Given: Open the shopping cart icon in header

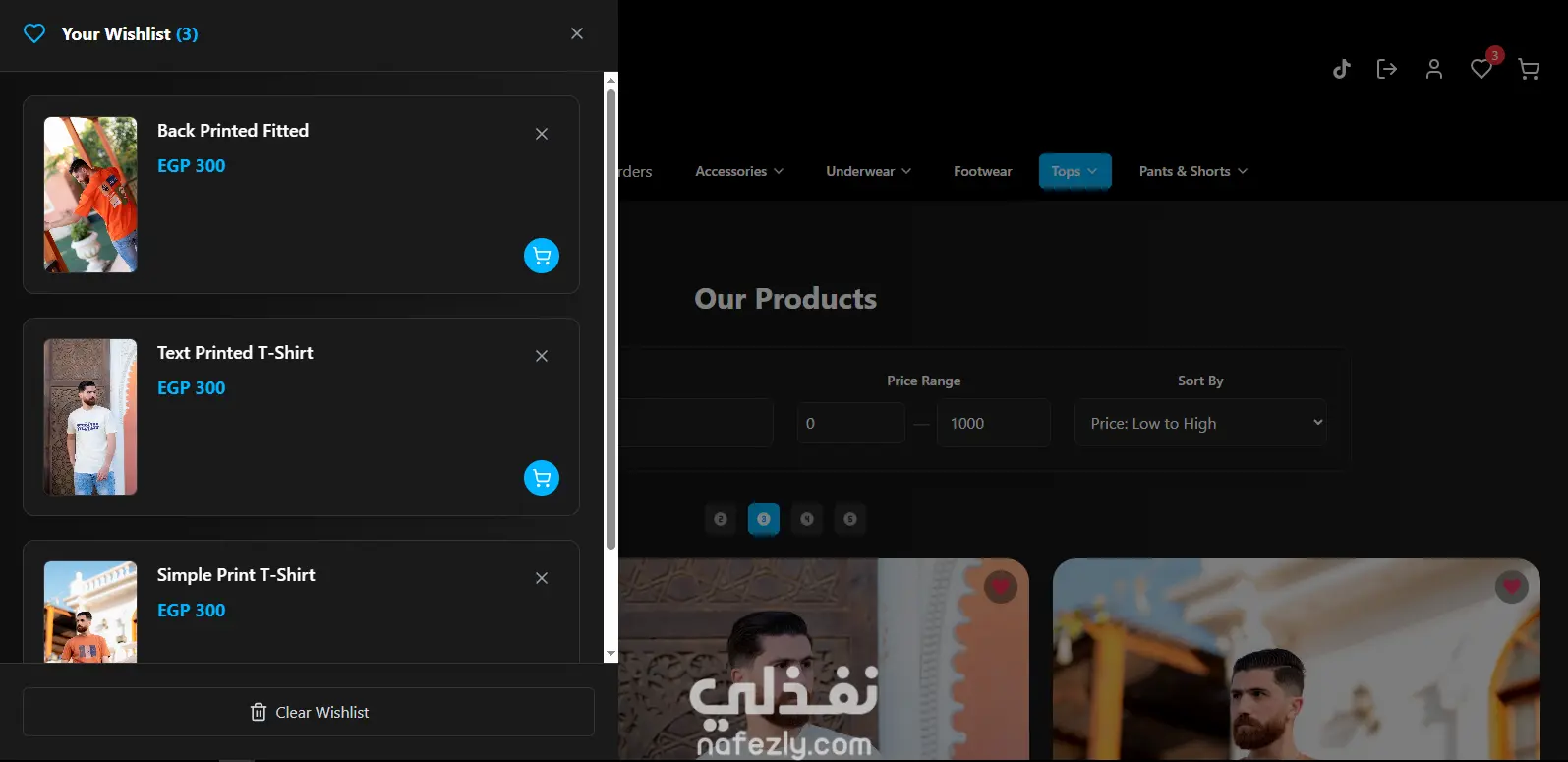Looking at the screenshot, I should 1529,69.
